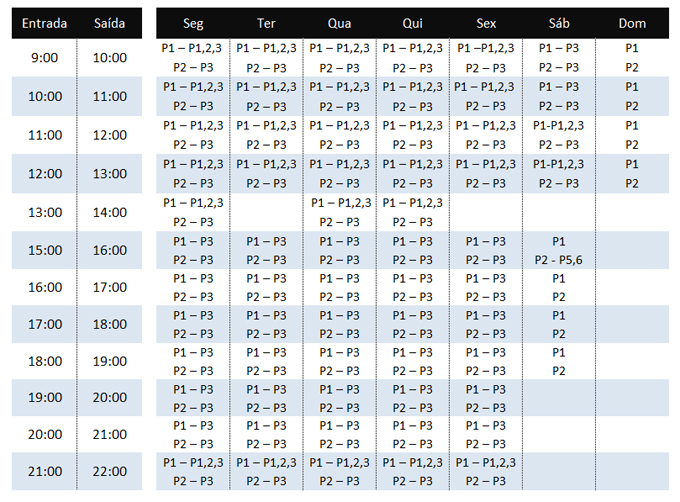Click the Entrada column header
Image resolution: width=680 pixels, height=502 pixels.
click(x=44, y=23)
